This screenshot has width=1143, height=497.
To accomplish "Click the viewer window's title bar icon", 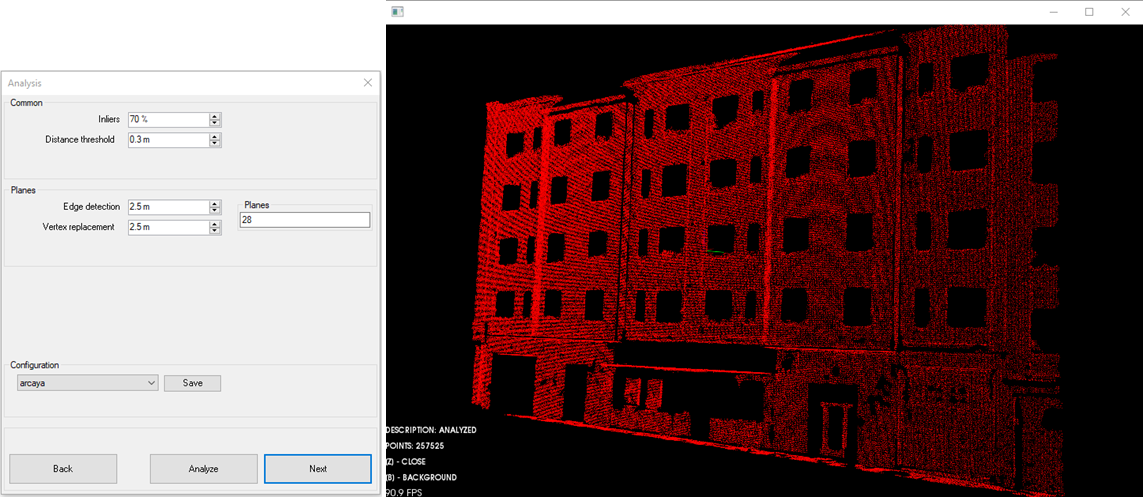I will 397,12.
